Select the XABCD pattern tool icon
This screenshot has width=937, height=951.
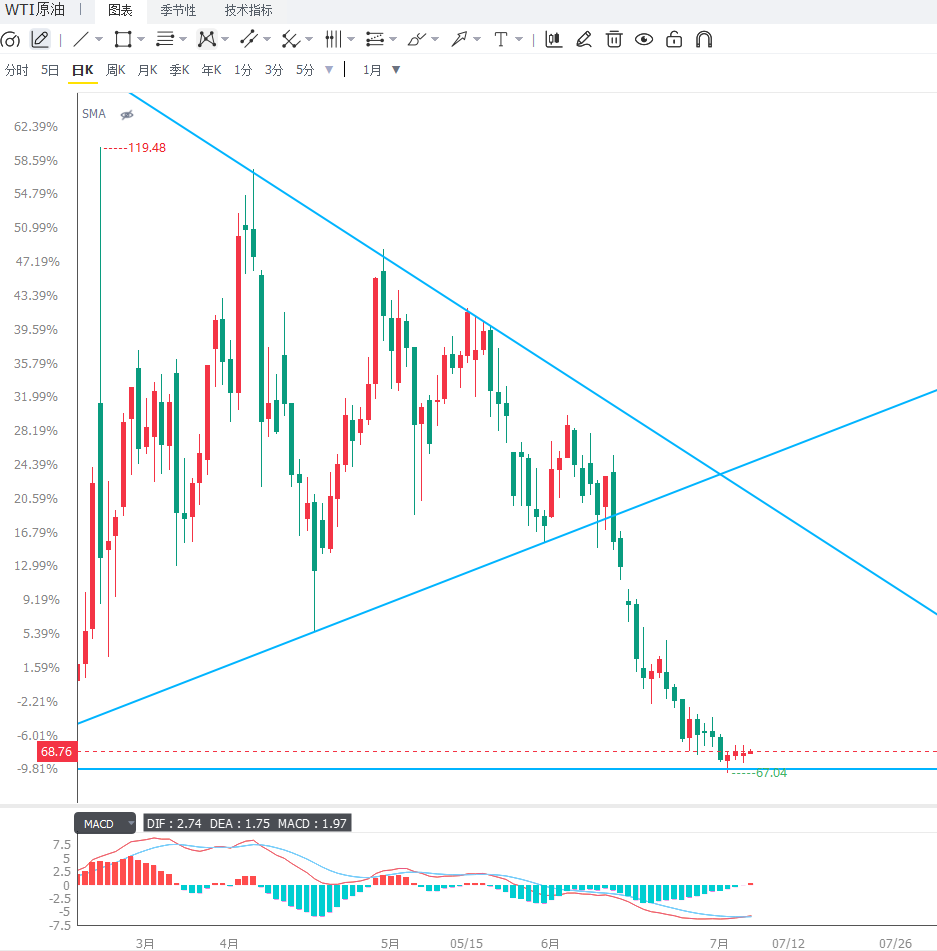point(207,39)
